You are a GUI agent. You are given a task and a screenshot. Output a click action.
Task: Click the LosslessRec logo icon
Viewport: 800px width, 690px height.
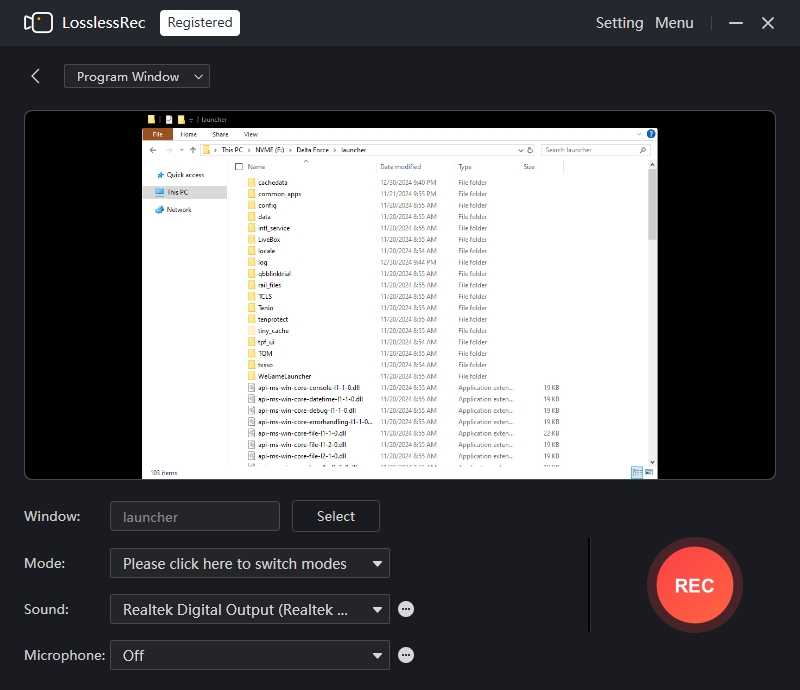pyautogui.click(x=38, y=23)
